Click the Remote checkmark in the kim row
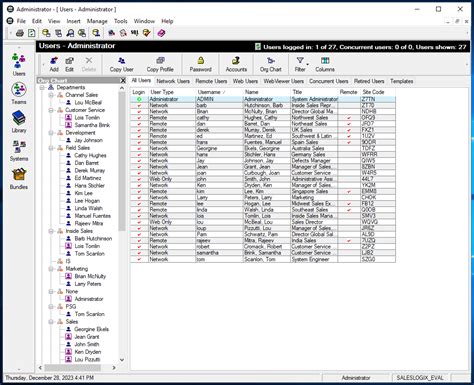Screen dimensions: 474x385 point(349,191)
